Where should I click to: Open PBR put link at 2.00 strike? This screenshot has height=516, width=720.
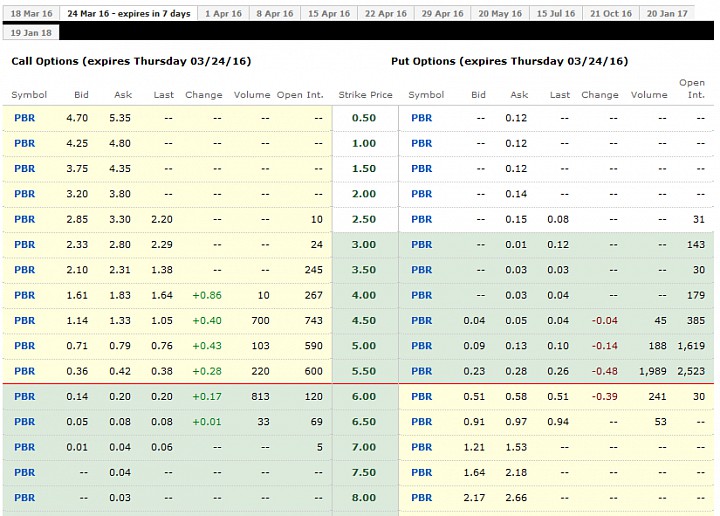tap(422, 194)
